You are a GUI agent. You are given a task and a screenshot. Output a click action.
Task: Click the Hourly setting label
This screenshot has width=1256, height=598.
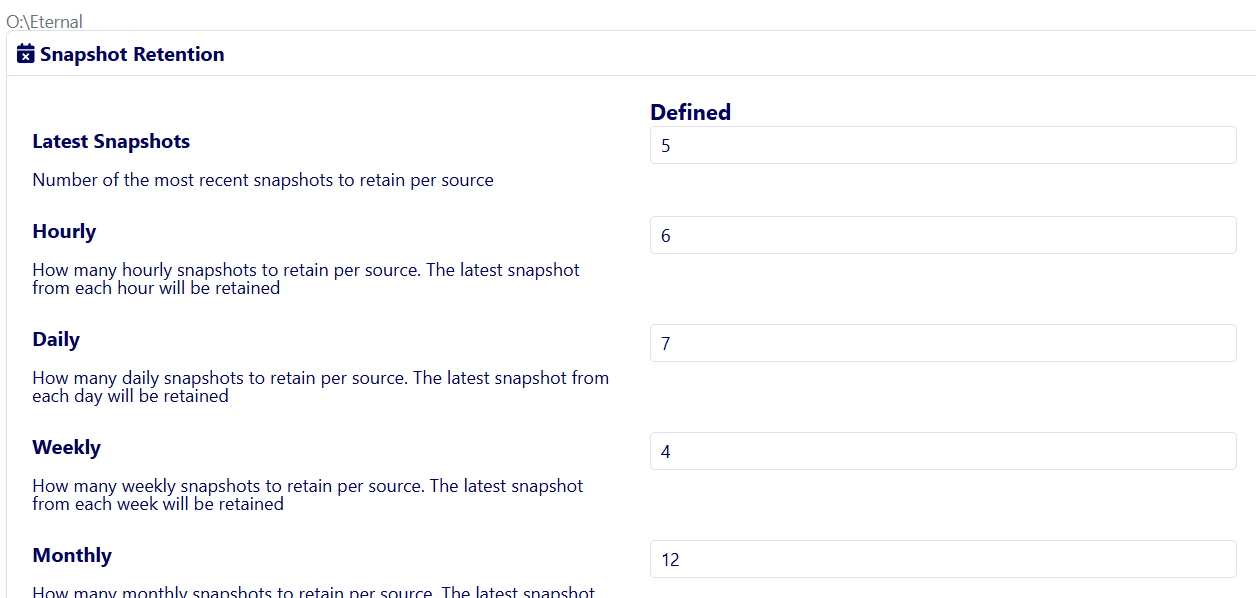pos(64,231)
